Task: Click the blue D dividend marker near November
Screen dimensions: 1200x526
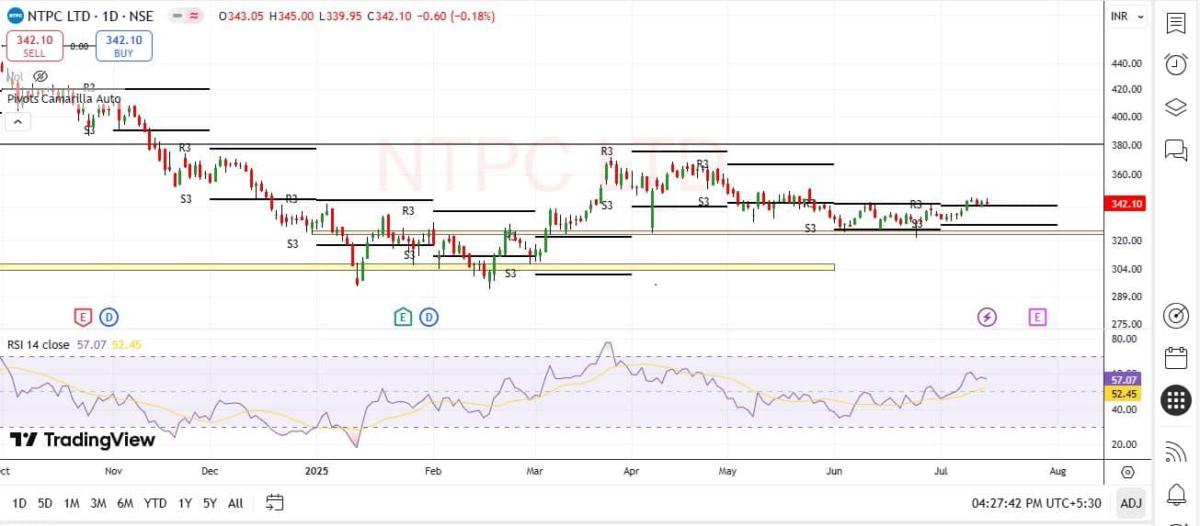Action: (x=108, y=317)
